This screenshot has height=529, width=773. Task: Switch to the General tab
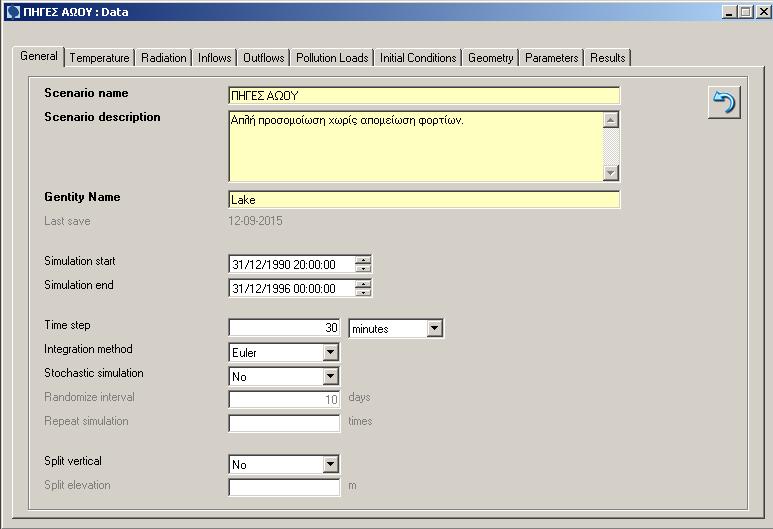tap(39, 56)
